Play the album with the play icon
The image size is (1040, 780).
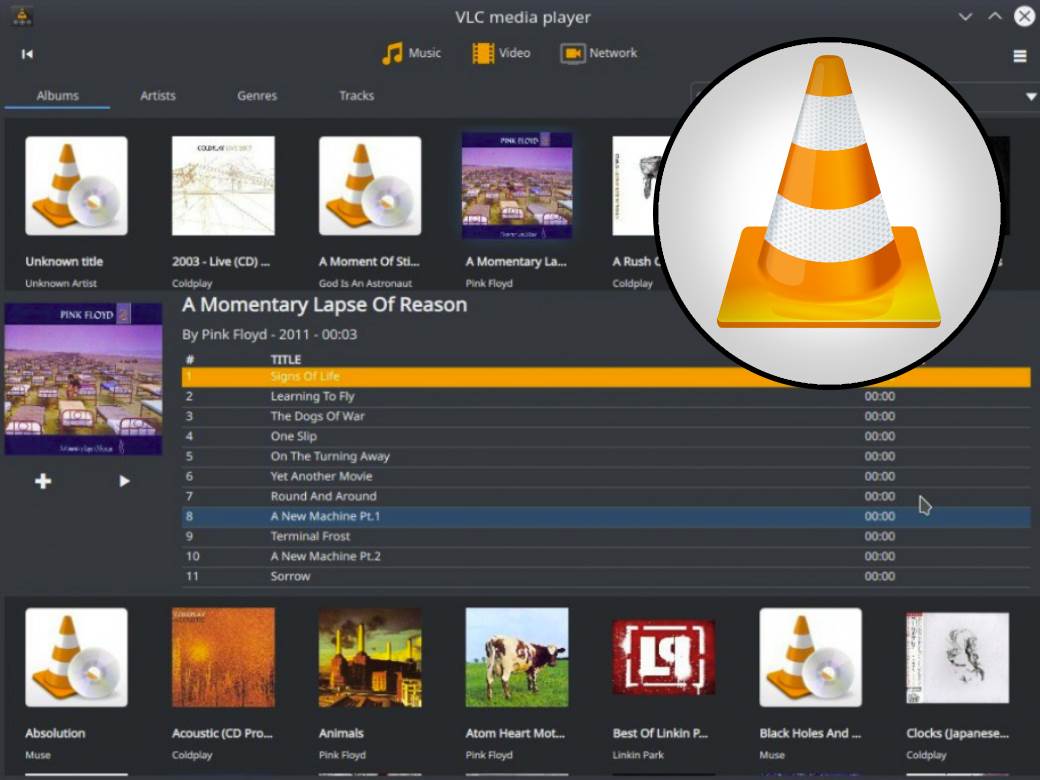pyautogui.click(x=124, y=481)
